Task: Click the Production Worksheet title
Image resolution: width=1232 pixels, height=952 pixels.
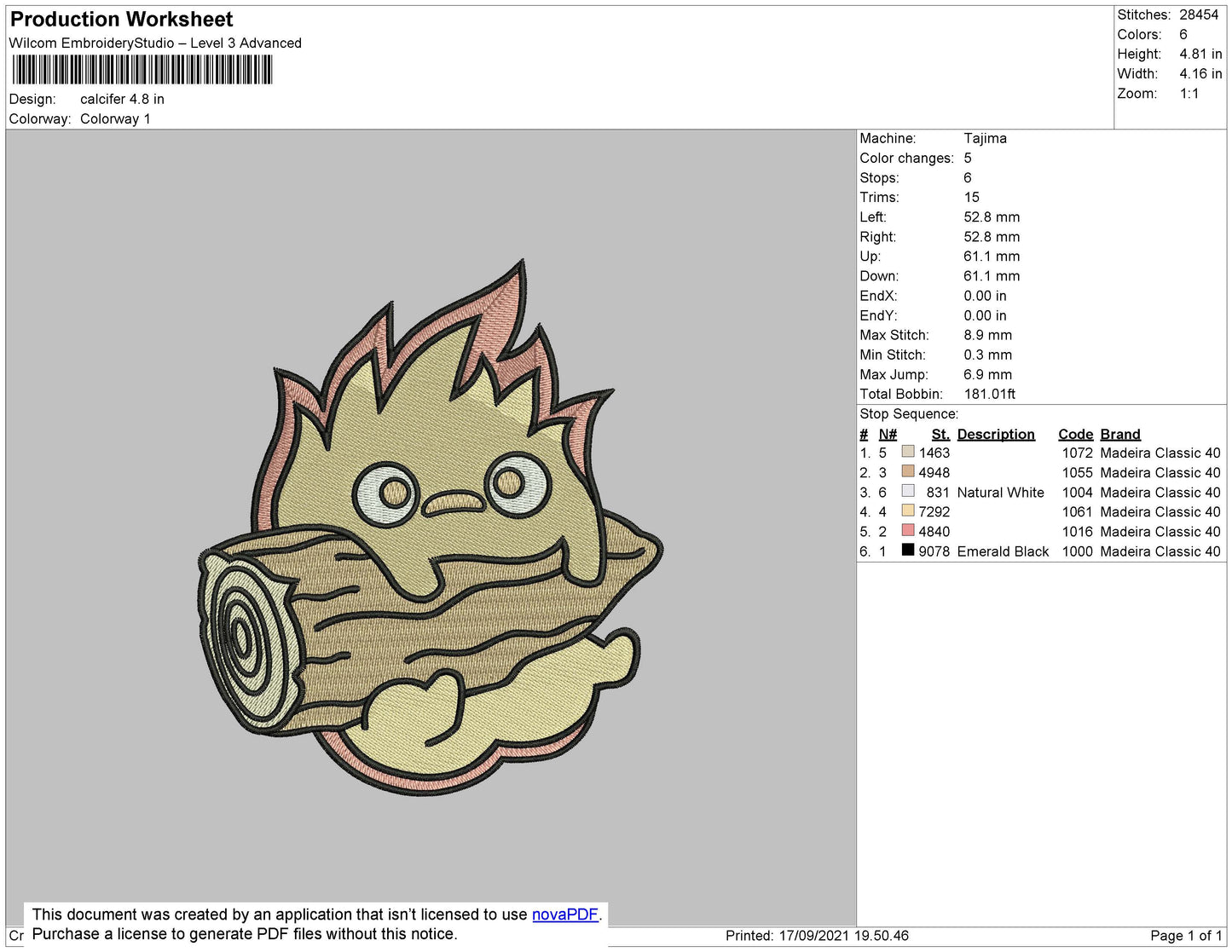Action: pos(122,20)
